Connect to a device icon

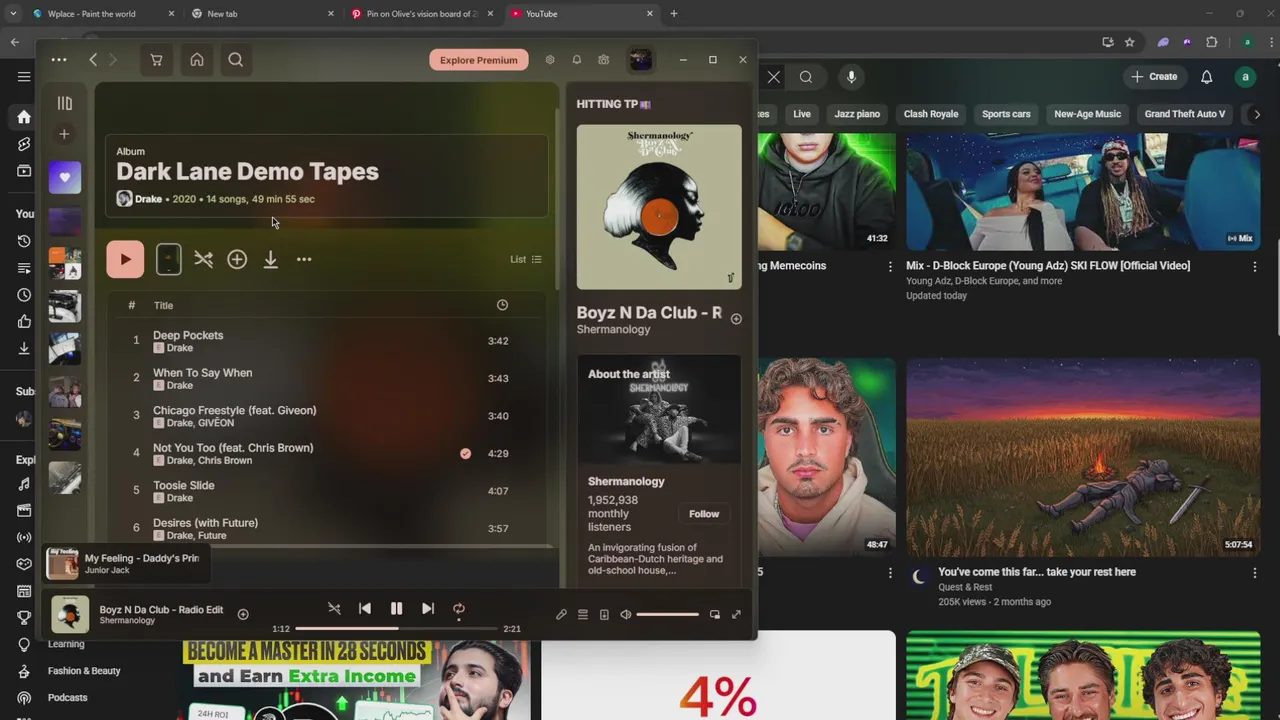click(604, 615)
